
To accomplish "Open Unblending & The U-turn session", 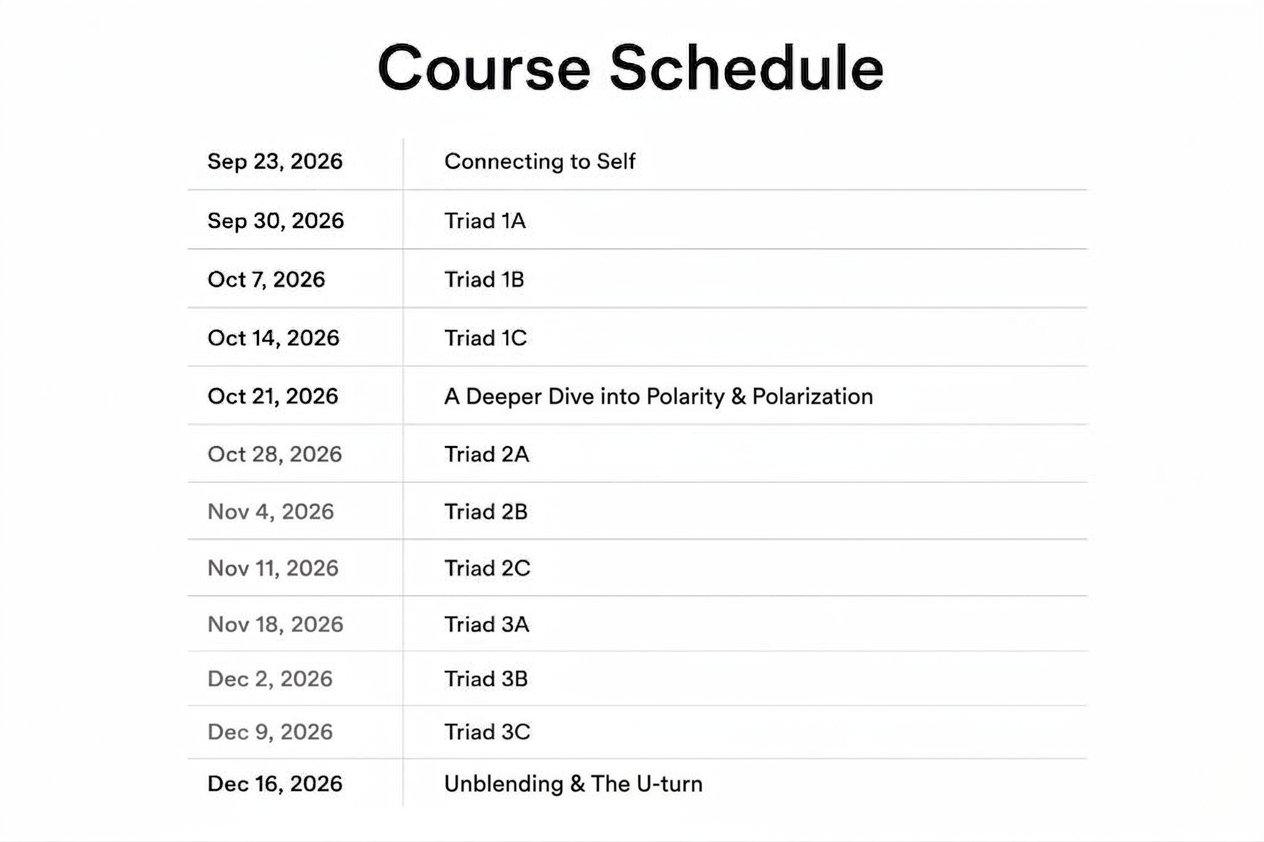I will coord(573,784).
